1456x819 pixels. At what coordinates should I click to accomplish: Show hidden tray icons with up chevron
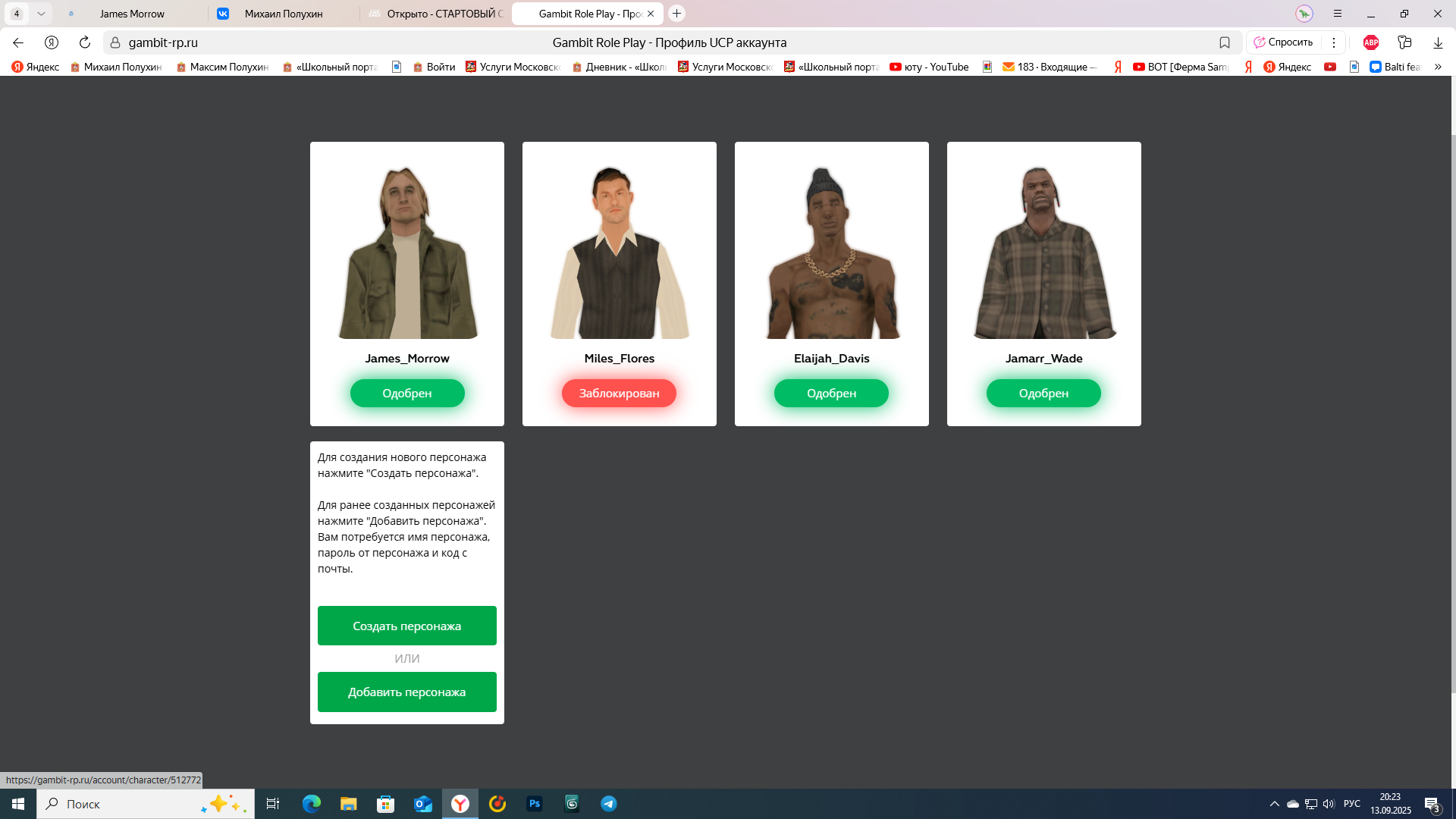(1275, 804)
